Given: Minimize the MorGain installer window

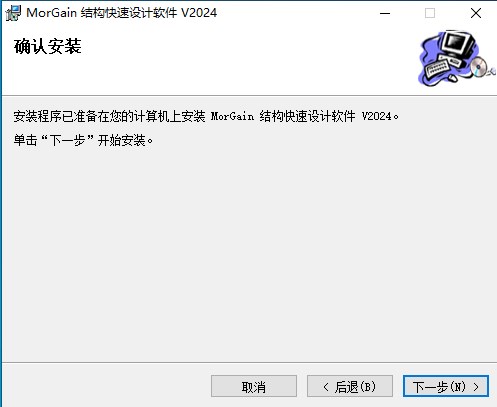Looking at the screenshot, I should click(385, 13).
